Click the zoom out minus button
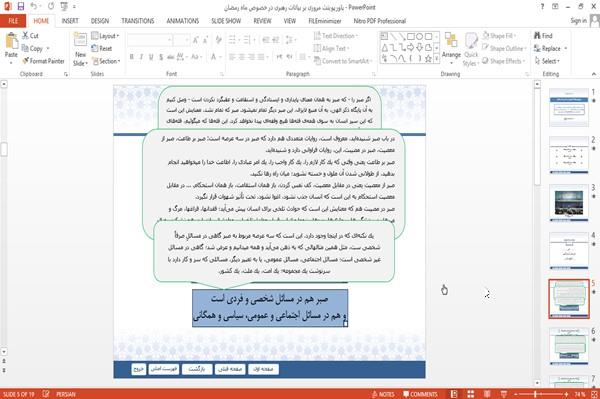This screenshot has height=399, width=600. pyautogui.click(x=516, y=394)
